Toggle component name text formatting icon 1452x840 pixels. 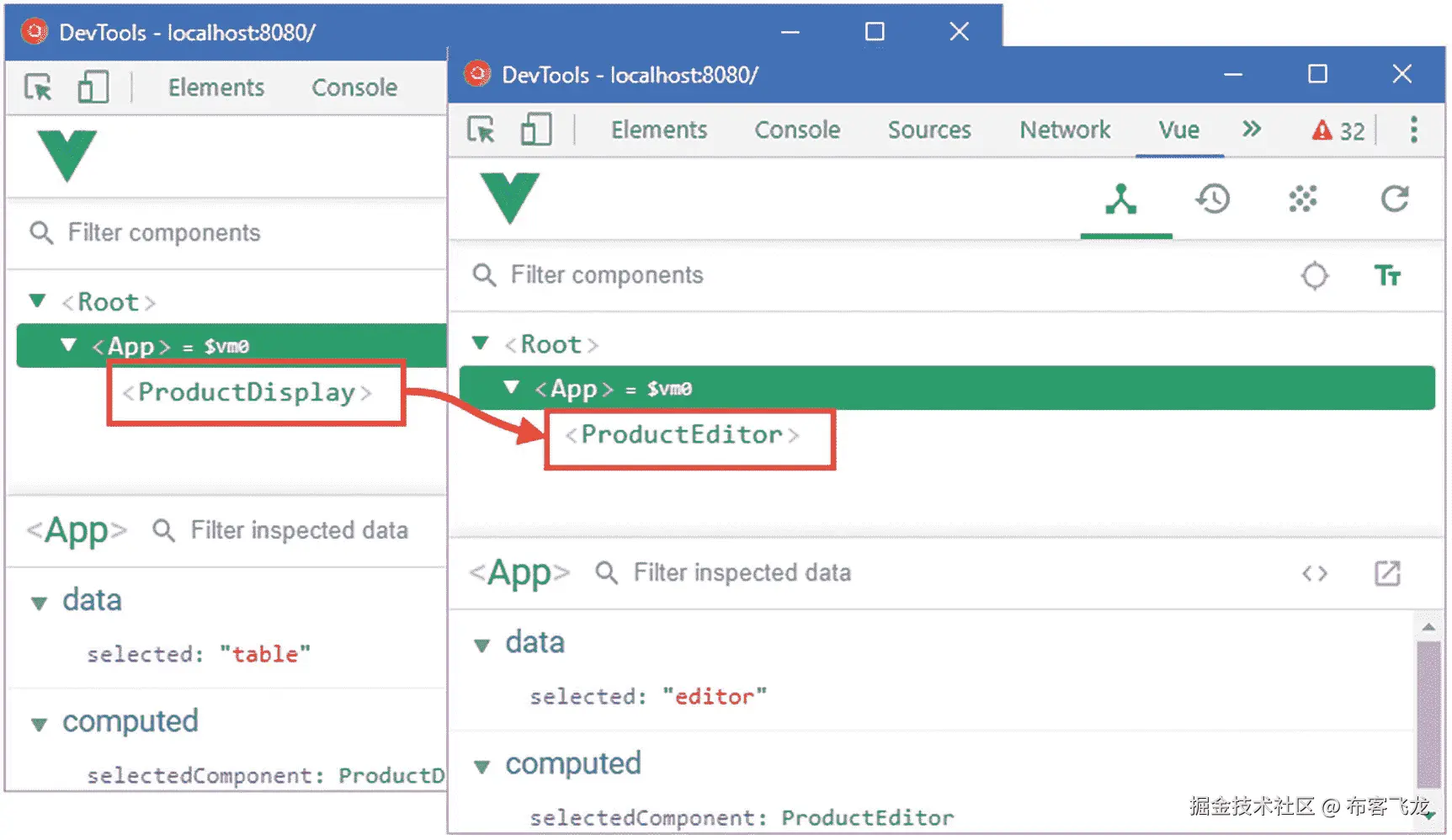(x=1387, y=276)
